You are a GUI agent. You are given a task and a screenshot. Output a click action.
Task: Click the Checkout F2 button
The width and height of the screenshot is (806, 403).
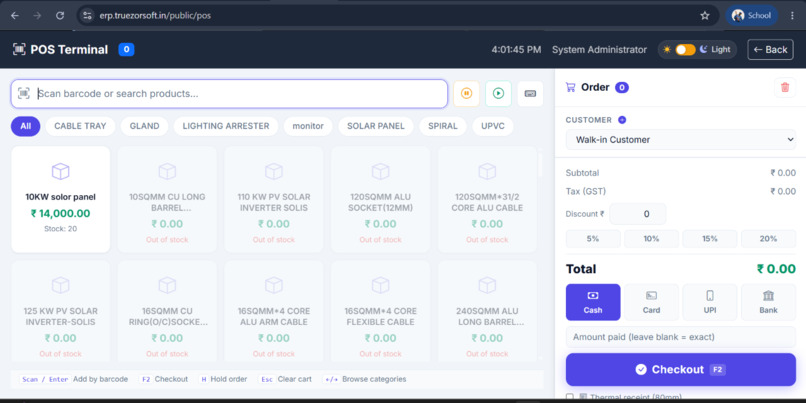pos(681,370)
